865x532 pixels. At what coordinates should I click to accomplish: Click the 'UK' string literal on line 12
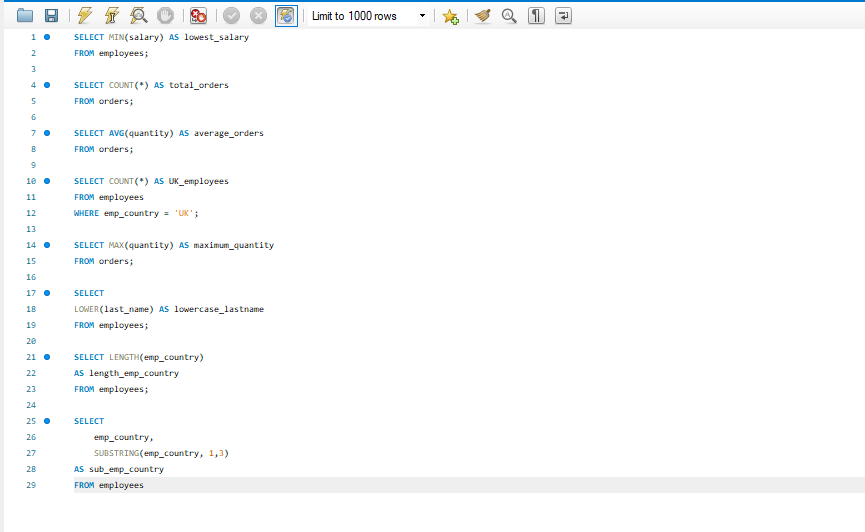pyautogui.click(x=184, y=213)
